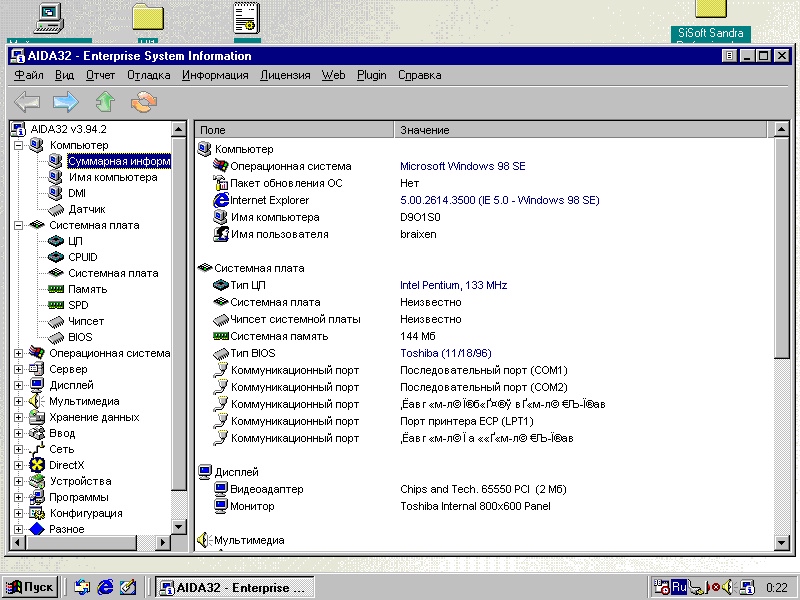Click the Show Desktop quick launch icon

[x=128, y=587]
